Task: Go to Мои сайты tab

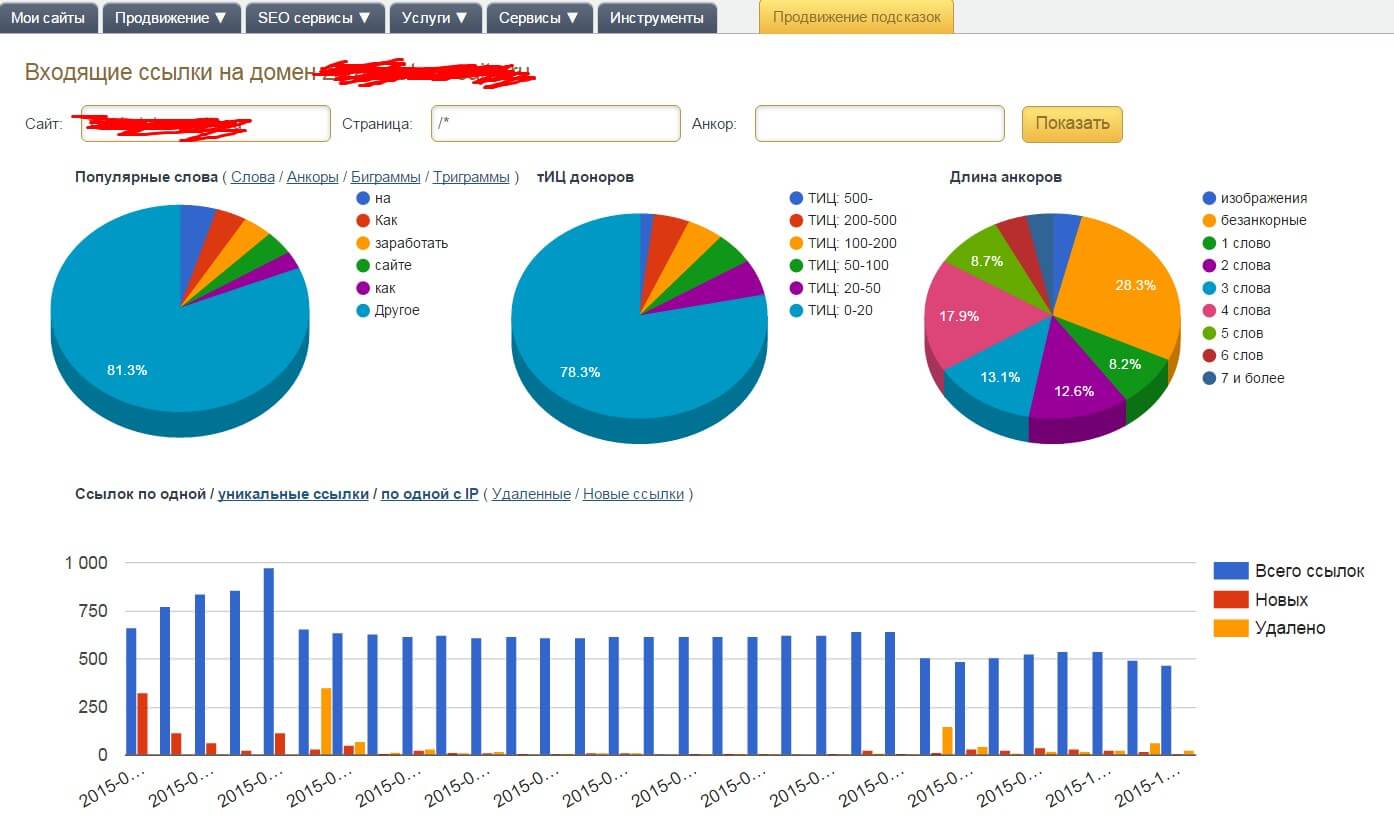Action: click(48, 17)
